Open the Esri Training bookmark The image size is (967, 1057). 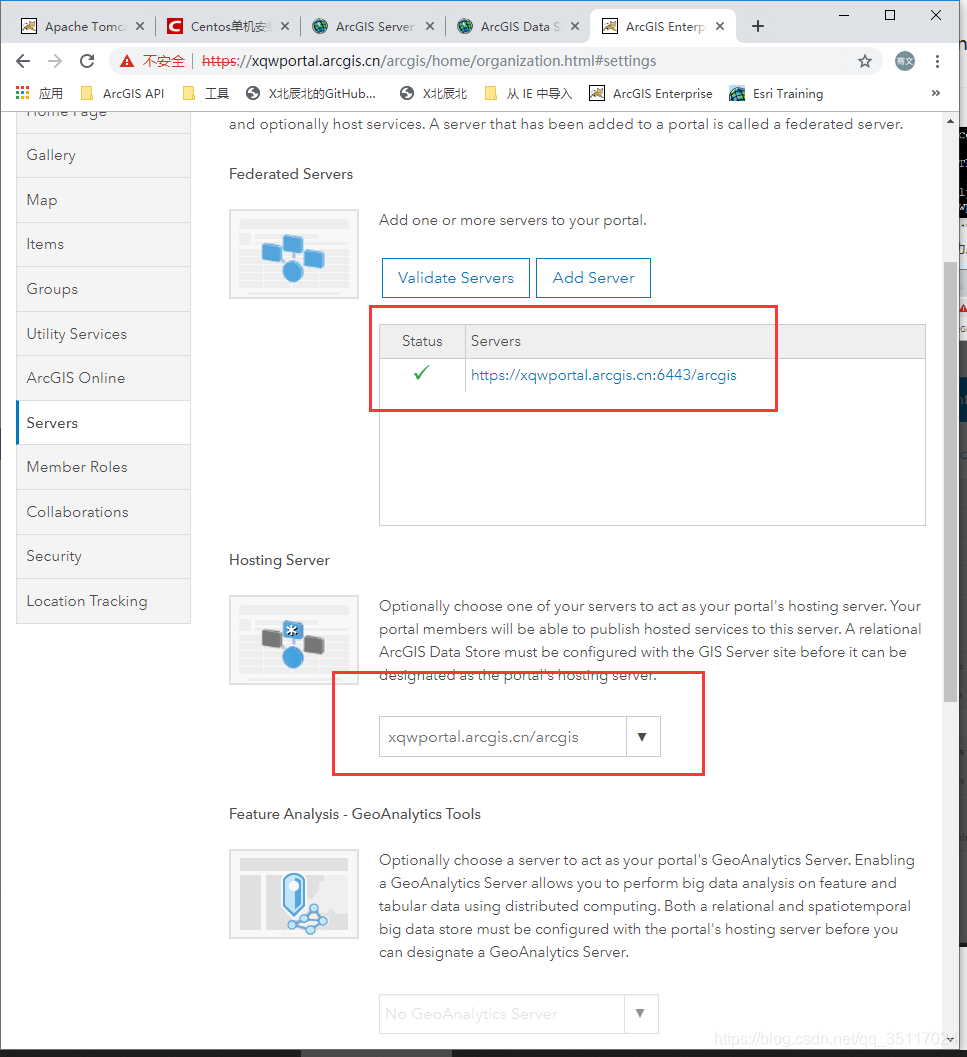point(776,93)
